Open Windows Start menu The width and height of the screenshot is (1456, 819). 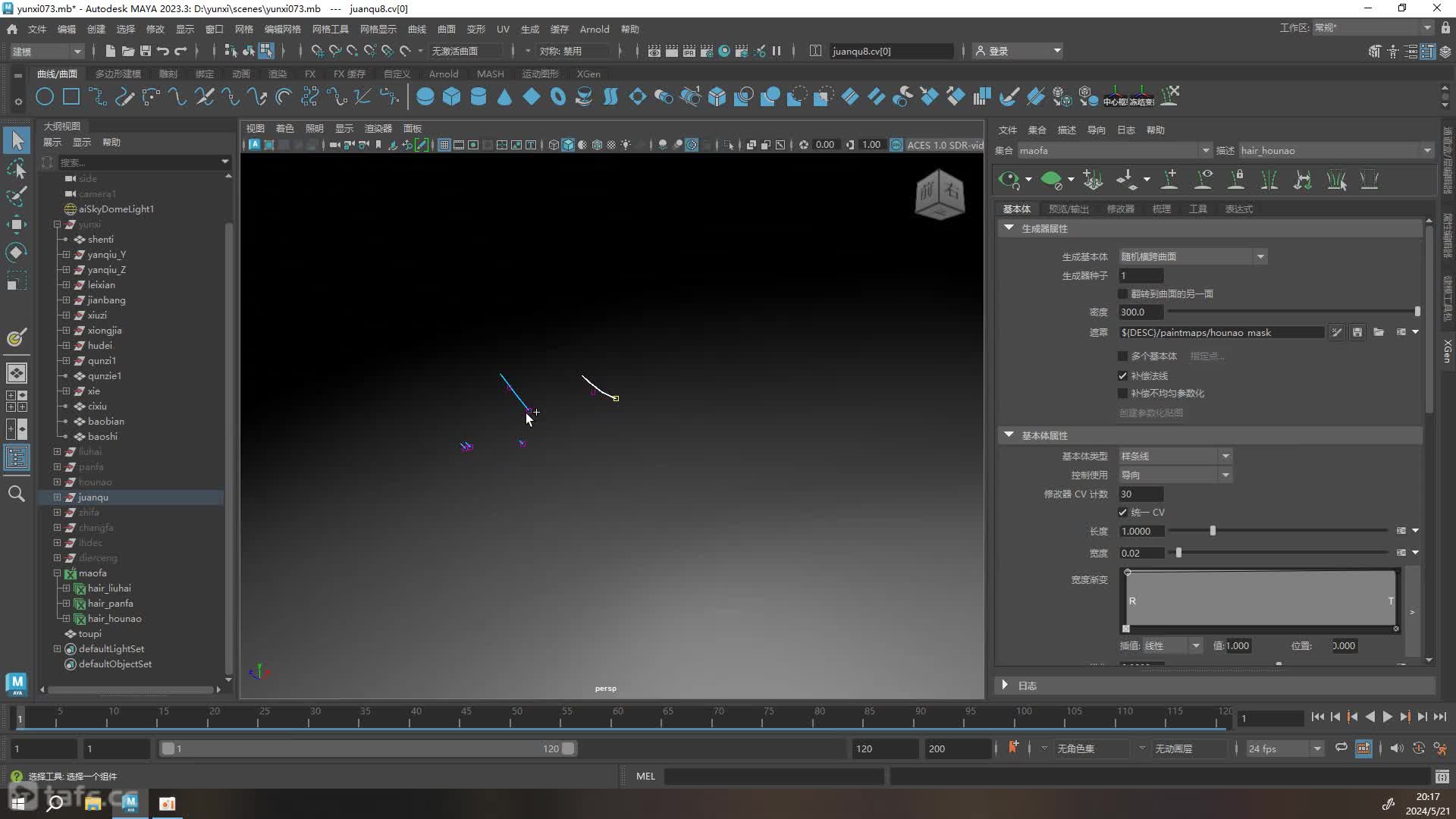(18, 803)
